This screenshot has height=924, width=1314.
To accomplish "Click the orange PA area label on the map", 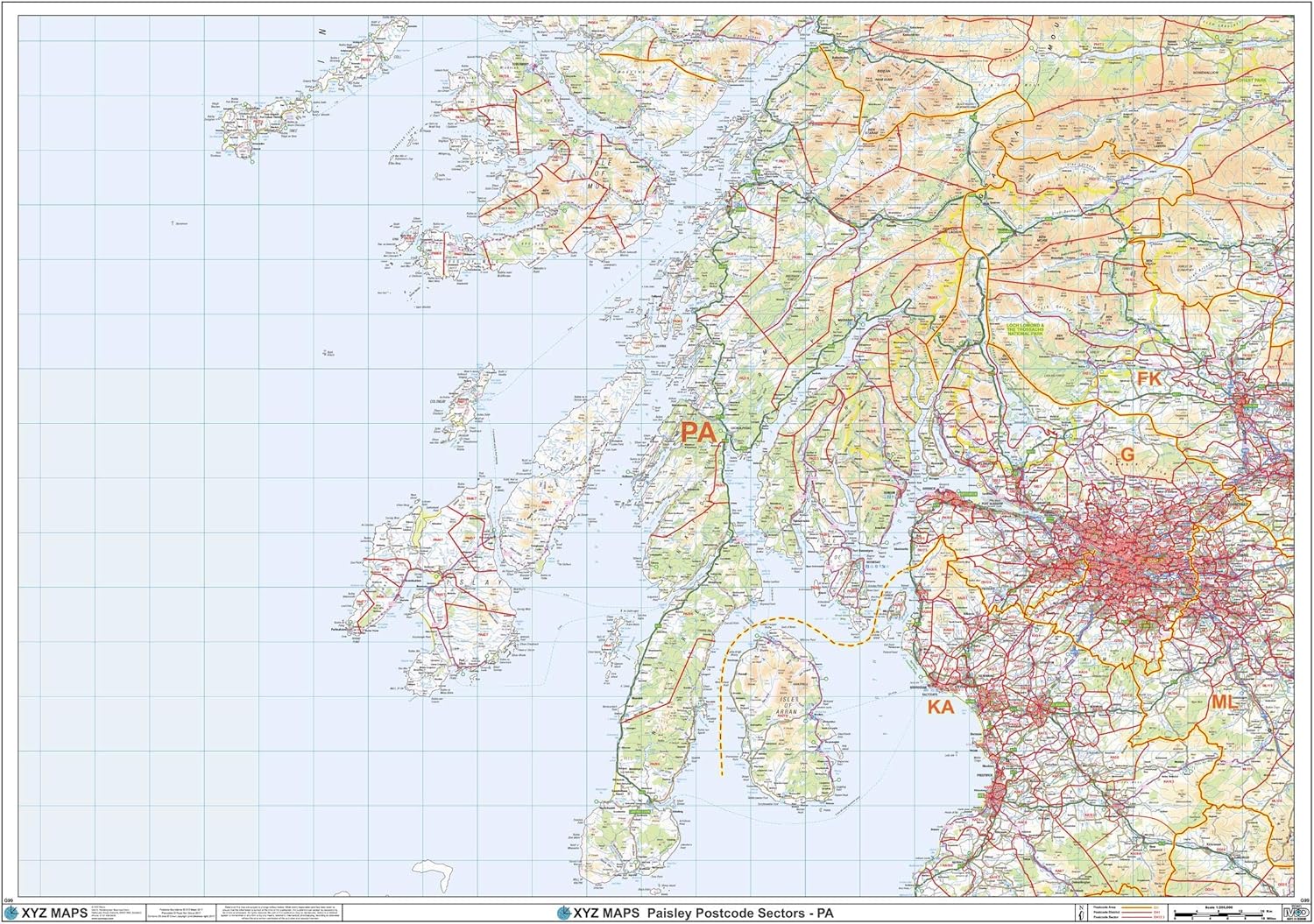I will [x=696, y=433].
